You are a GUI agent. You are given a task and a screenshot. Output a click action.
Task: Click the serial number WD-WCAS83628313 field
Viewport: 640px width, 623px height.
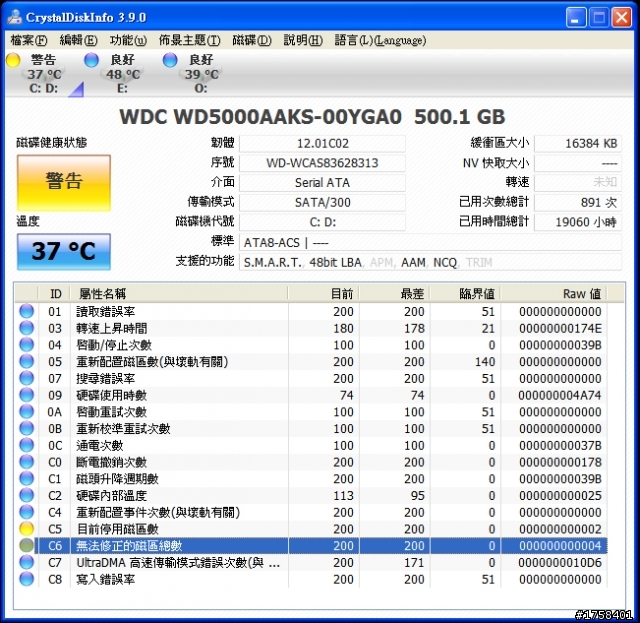[x=322, y=163]
